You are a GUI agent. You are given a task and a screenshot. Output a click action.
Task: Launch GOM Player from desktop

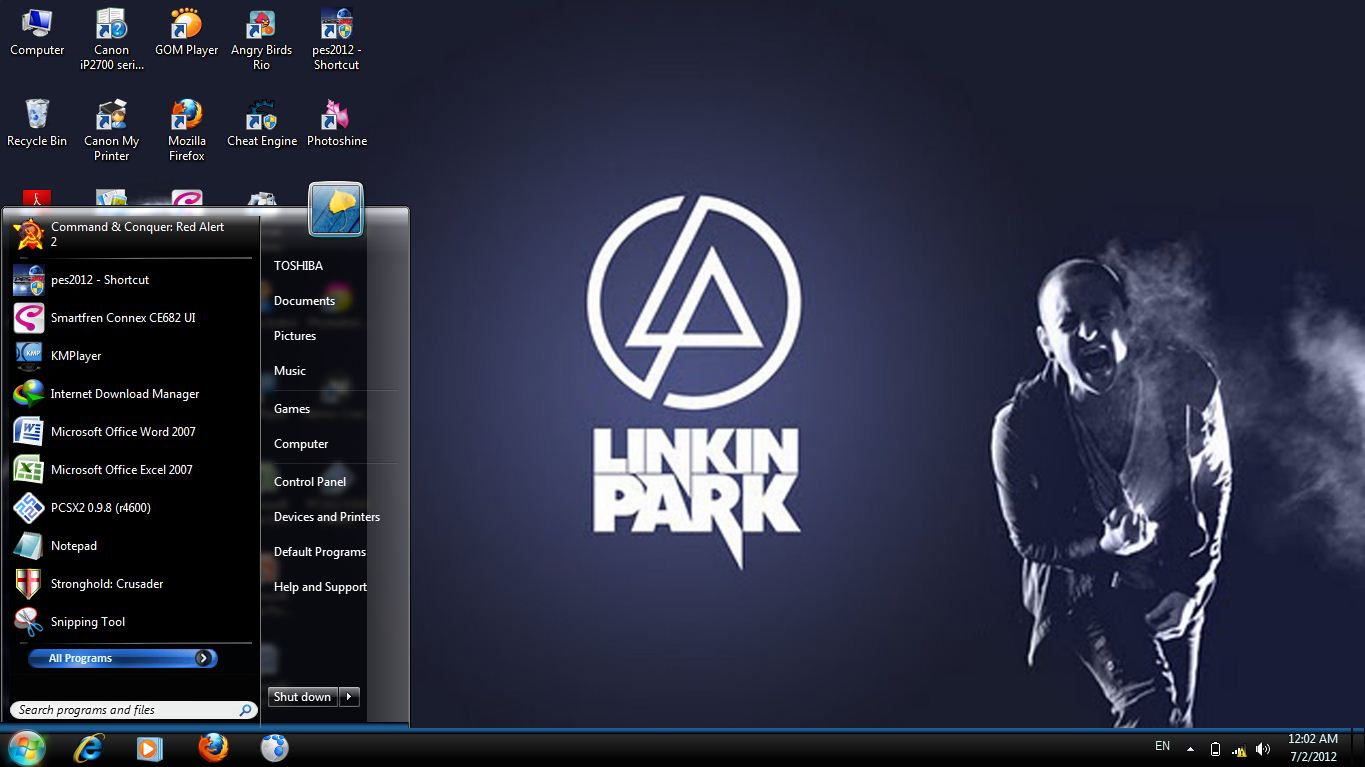(x=186, y=32)
